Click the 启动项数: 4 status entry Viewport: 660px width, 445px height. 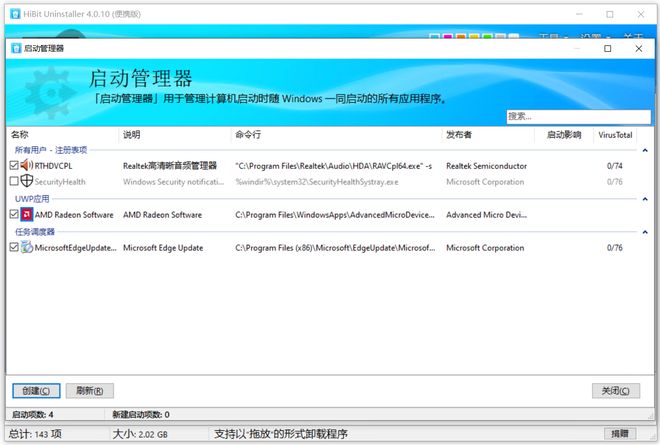(x=32, y=415)
